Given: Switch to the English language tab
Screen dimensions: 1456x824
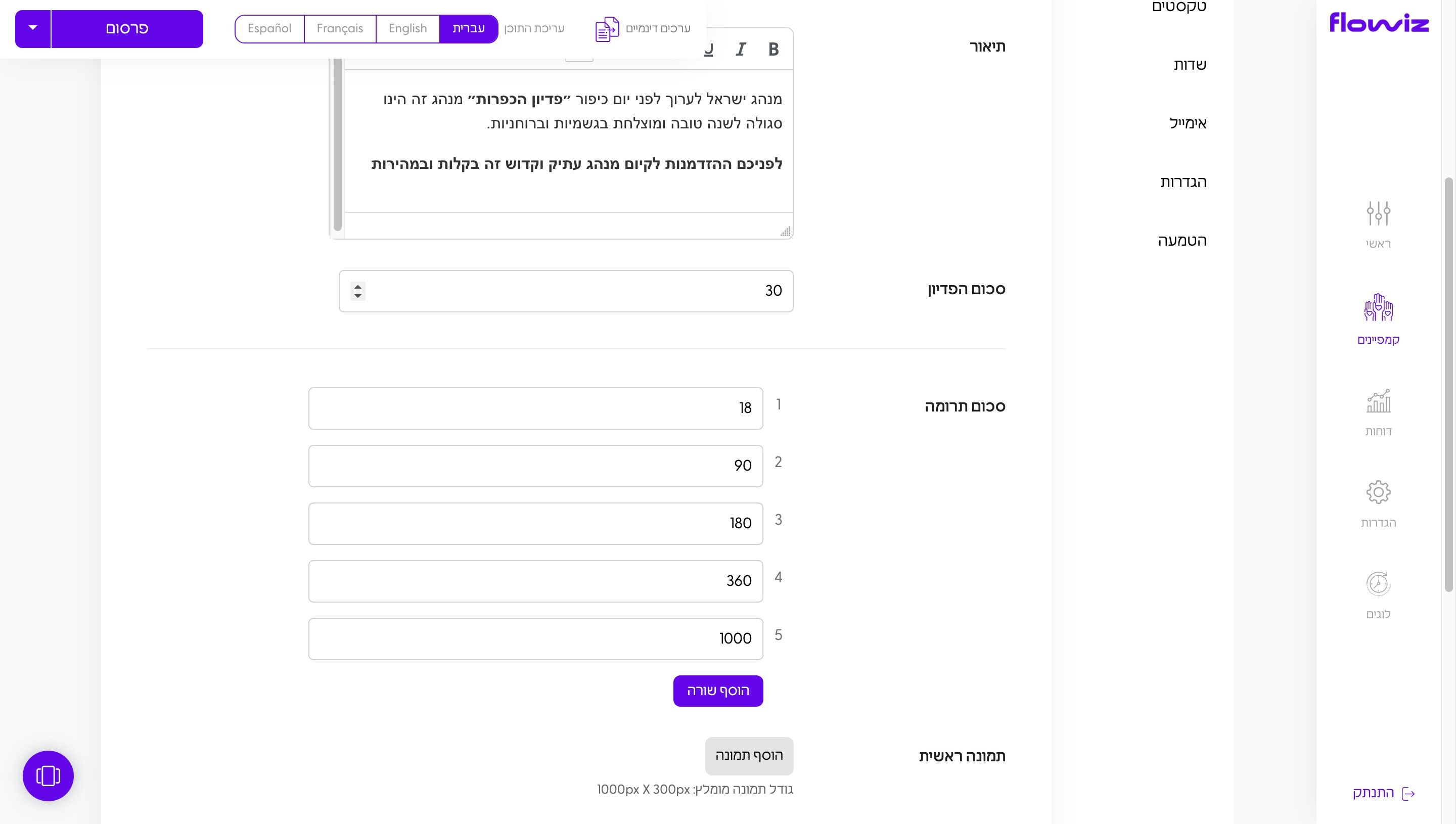Looking at the screenshot, I should pyautogui.click(x=407, y=28).
